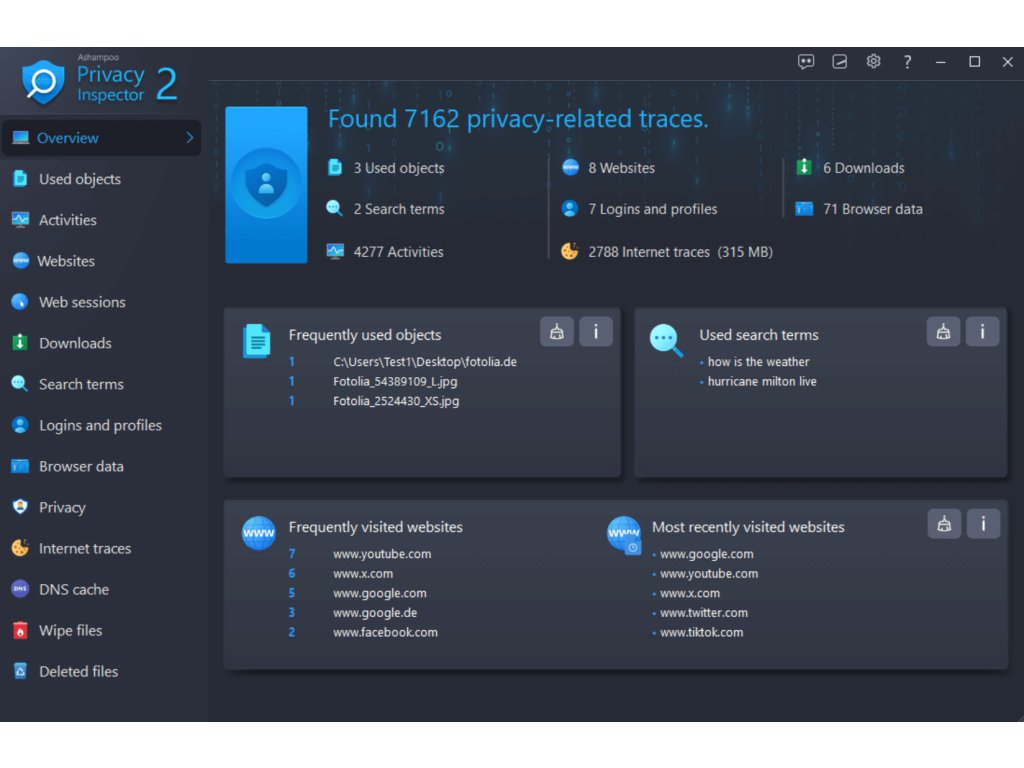Click the Most recently visited websites globe icon
Viewport: 1024px width, 768px height.
click(624, 535)
